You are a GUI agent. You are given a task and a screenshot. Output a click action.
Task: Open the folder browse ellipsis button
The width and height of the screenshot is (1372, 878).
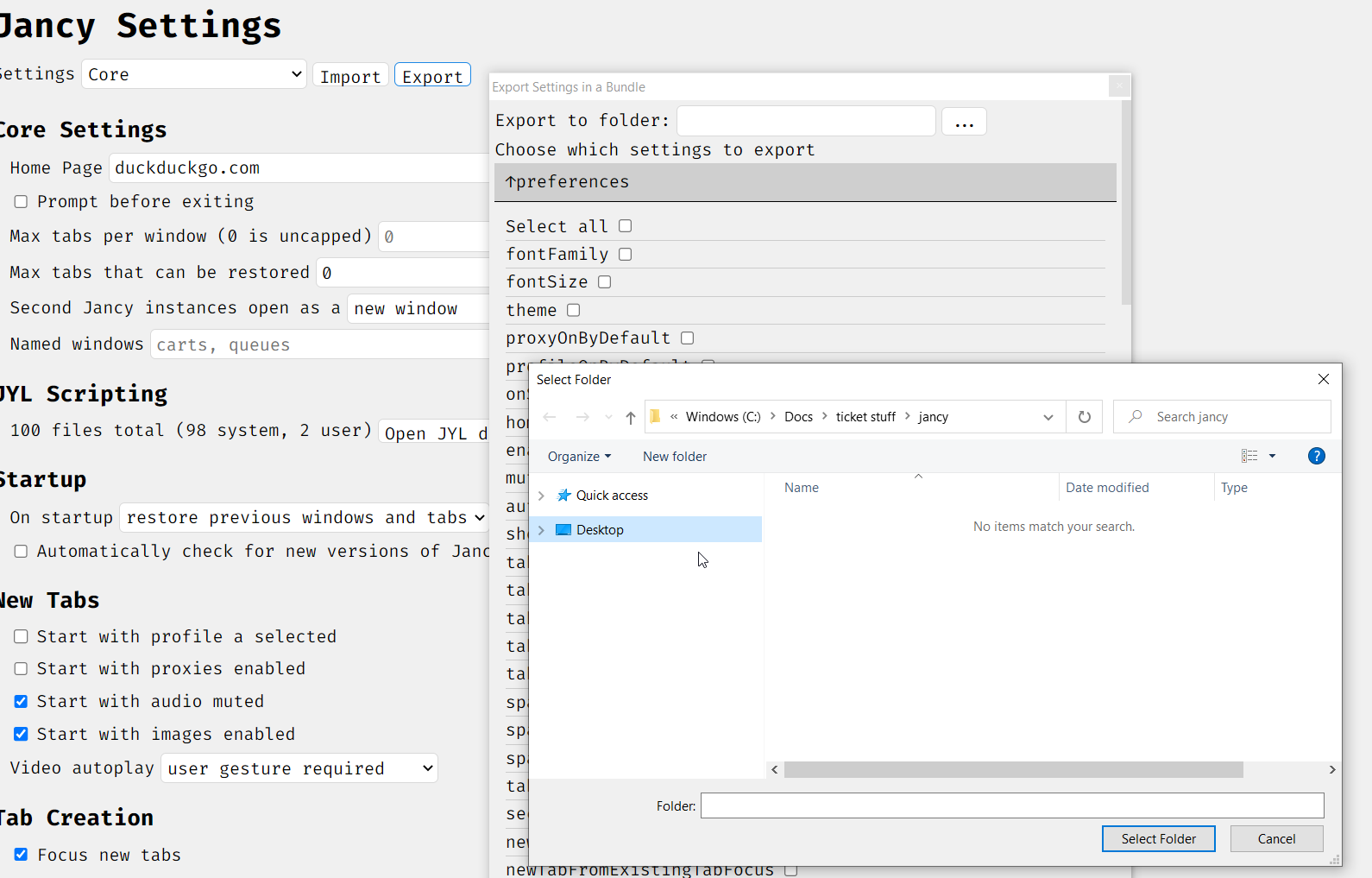click(x=964, y=122)
